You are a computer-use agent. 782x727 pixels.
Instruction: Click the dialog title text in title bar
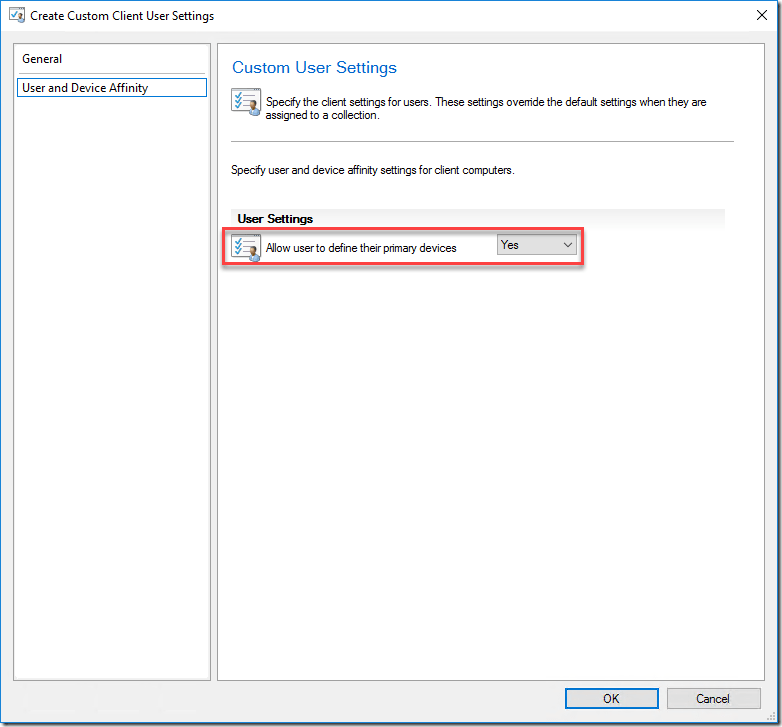(x=122, y=16)
